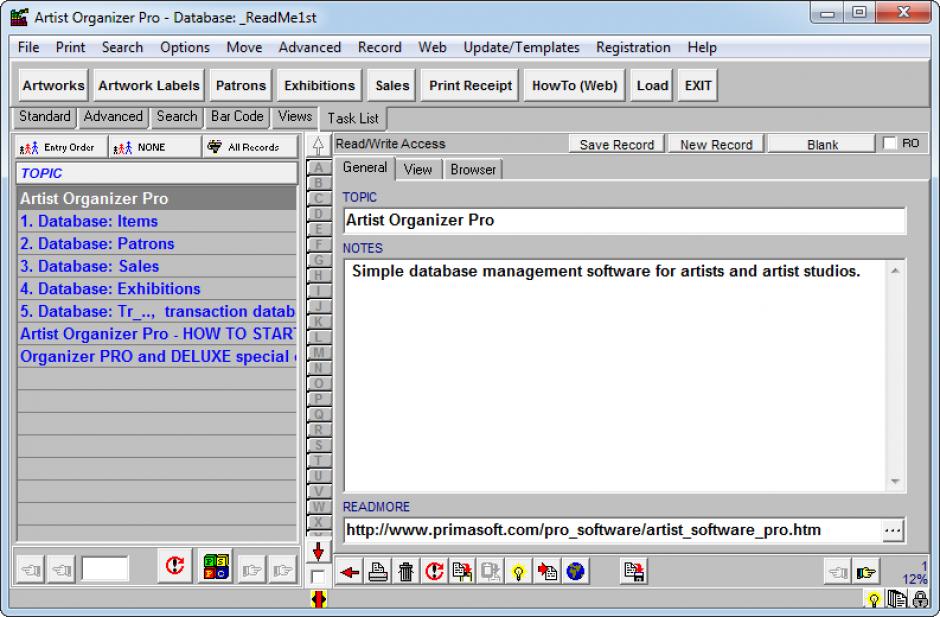Select '1. Database: Items' in the topic list
This screenshot has height=617, width=940.
point(156,221)
